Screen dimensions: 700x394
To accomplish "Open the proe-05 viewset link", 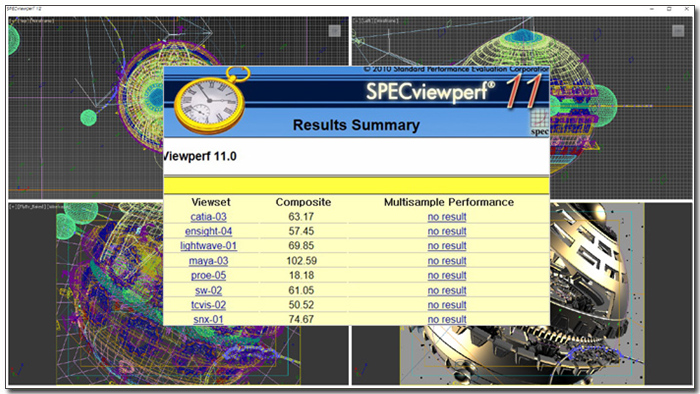I will click(208, 276).
